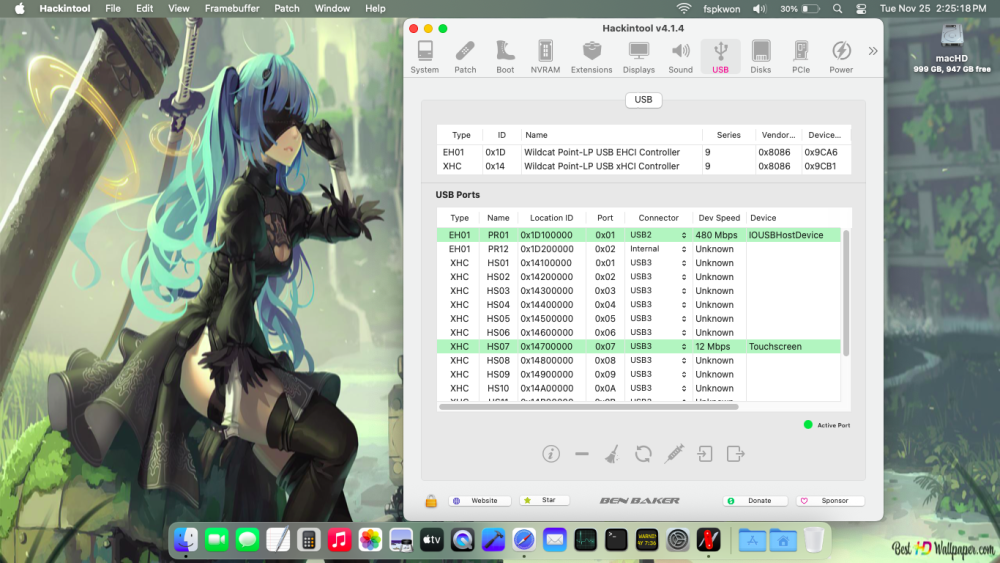The image size is (1000, 563).
Task: Open the Patch menu in menu bar
Action: click(286, 8)
